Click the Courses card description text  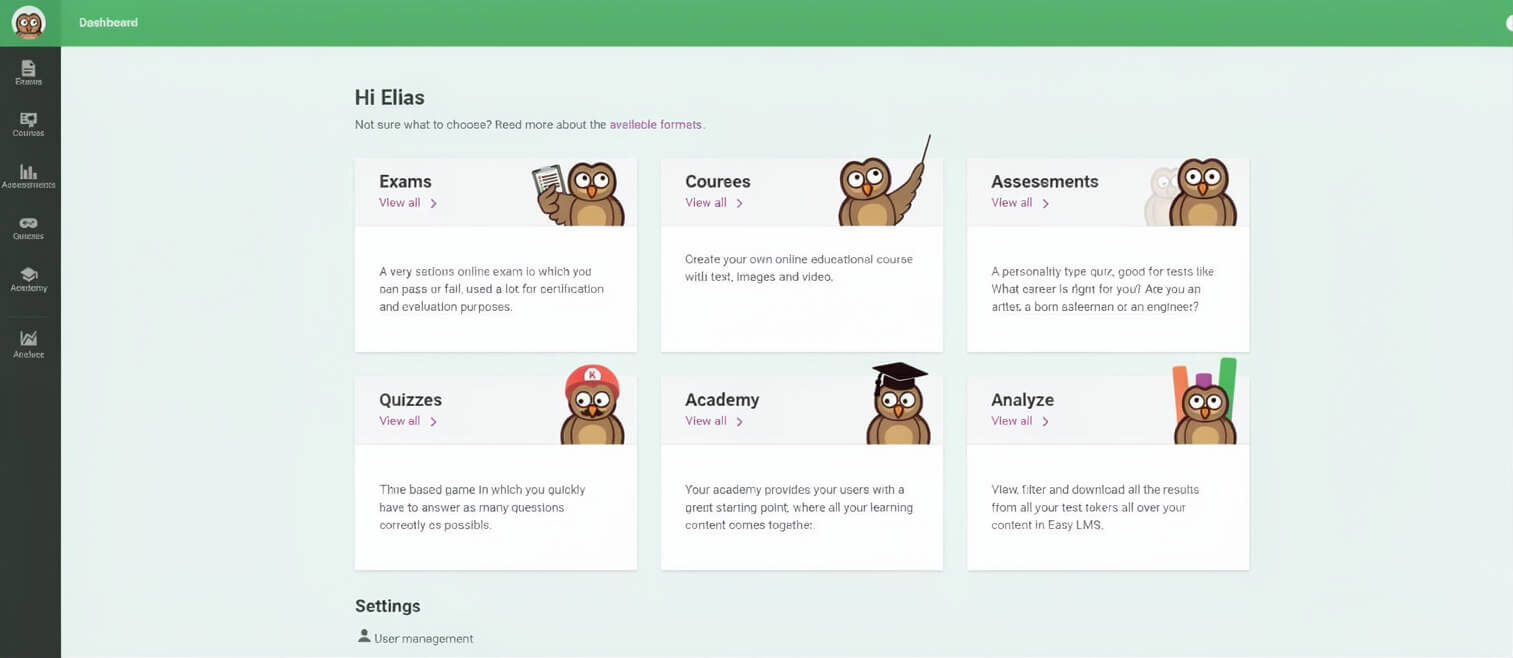point(799,268)
